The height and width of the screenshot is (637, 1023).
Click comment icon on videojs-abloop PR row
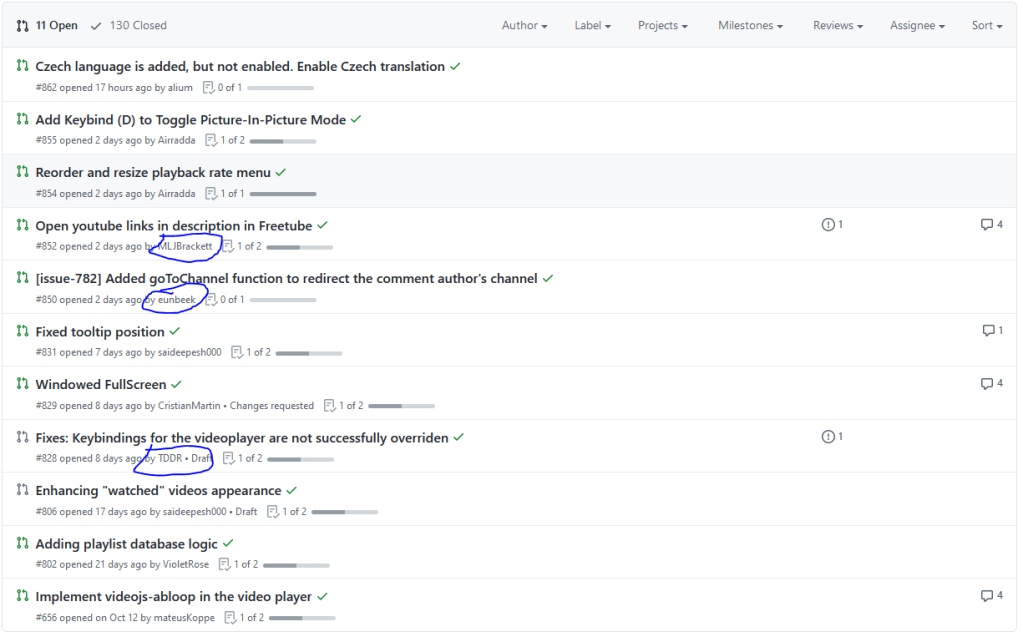click(x=987, y=596)
